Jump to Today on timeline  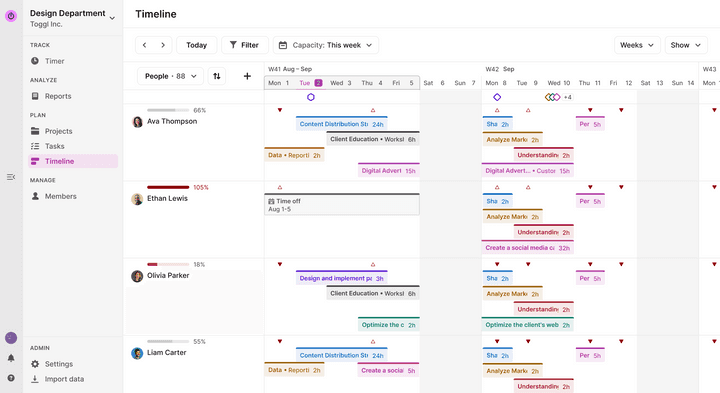(197, 45)
